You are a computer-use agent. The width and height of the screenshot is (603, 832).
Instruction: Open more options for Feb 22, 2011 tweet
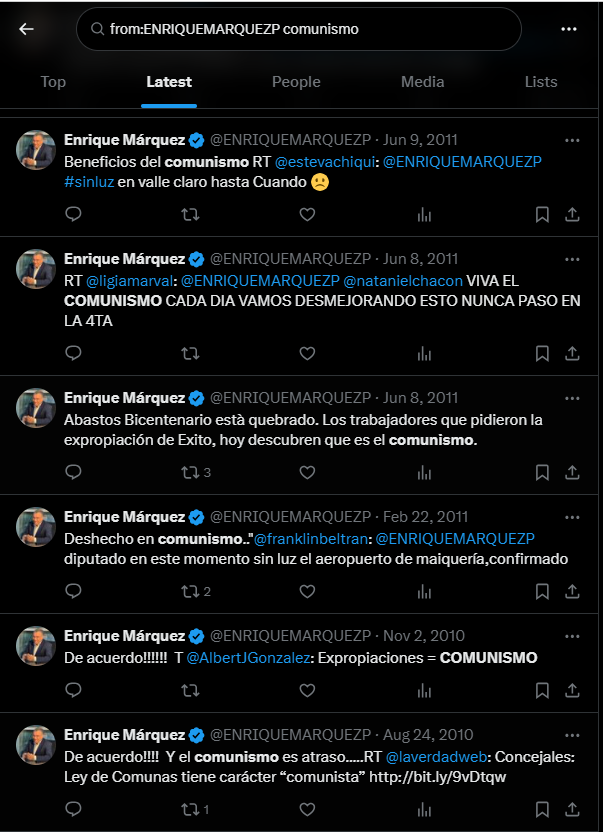click(572, 517)
